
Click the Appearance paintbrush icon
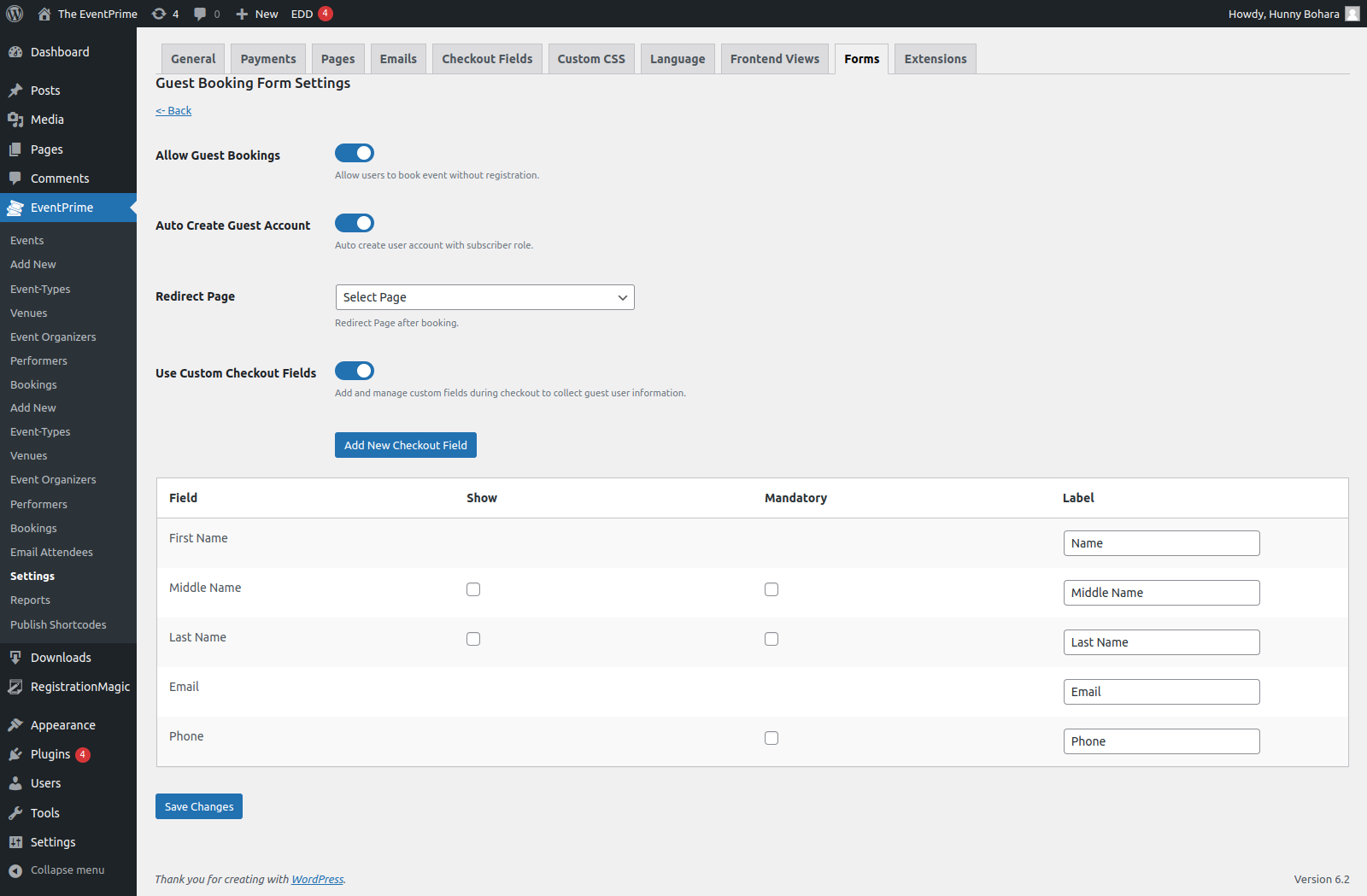[15, 725]
